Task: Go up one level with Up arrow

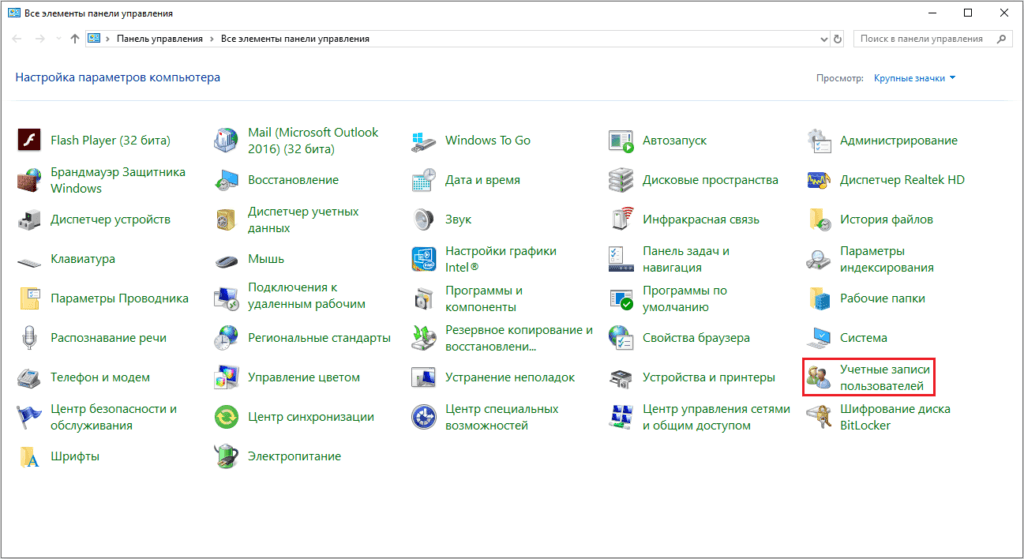Action: 74,39
